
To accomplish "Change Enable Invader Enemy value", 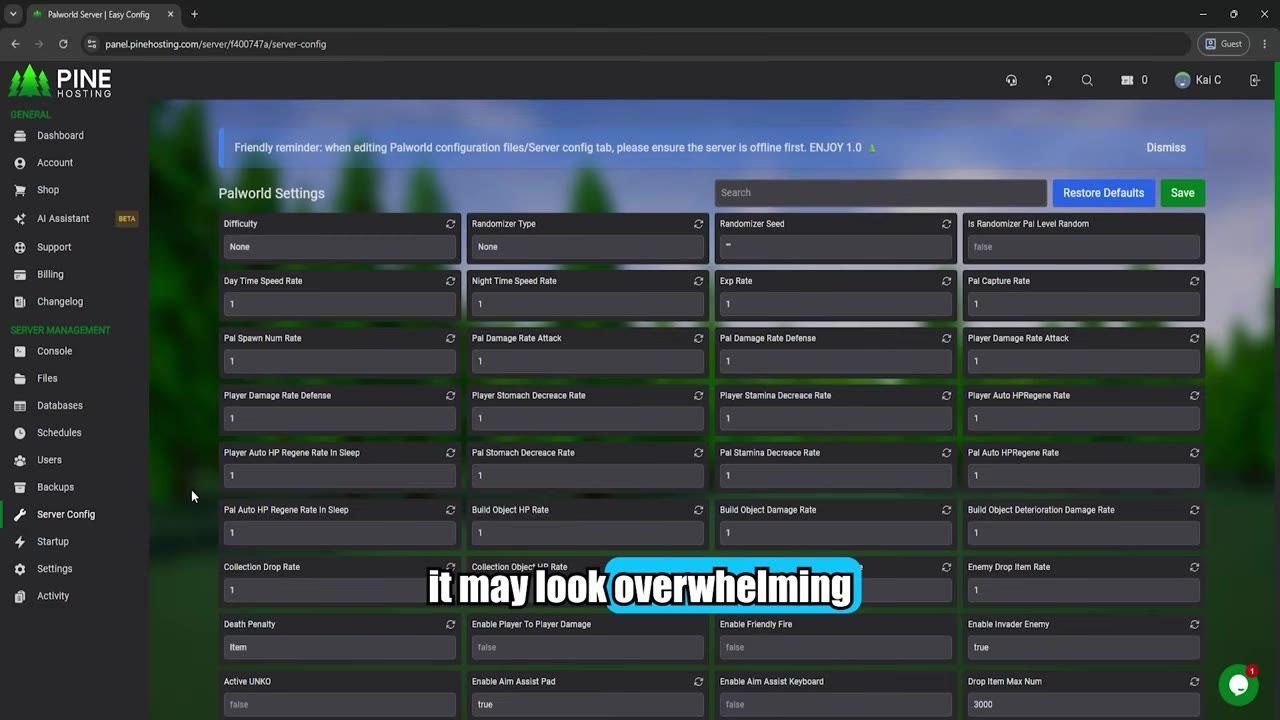I will point(1084,647).
